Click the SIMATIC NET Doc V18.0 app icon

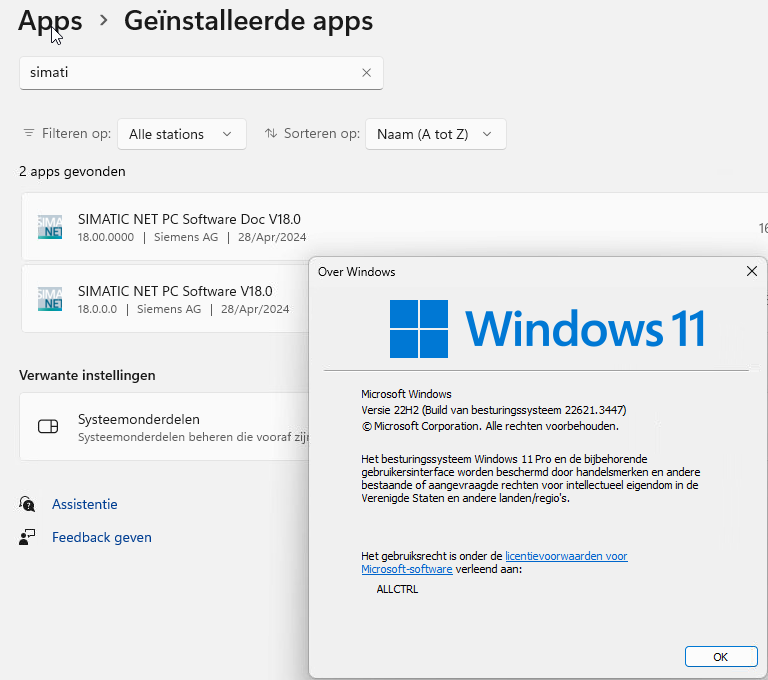click(x=49, y=227)
